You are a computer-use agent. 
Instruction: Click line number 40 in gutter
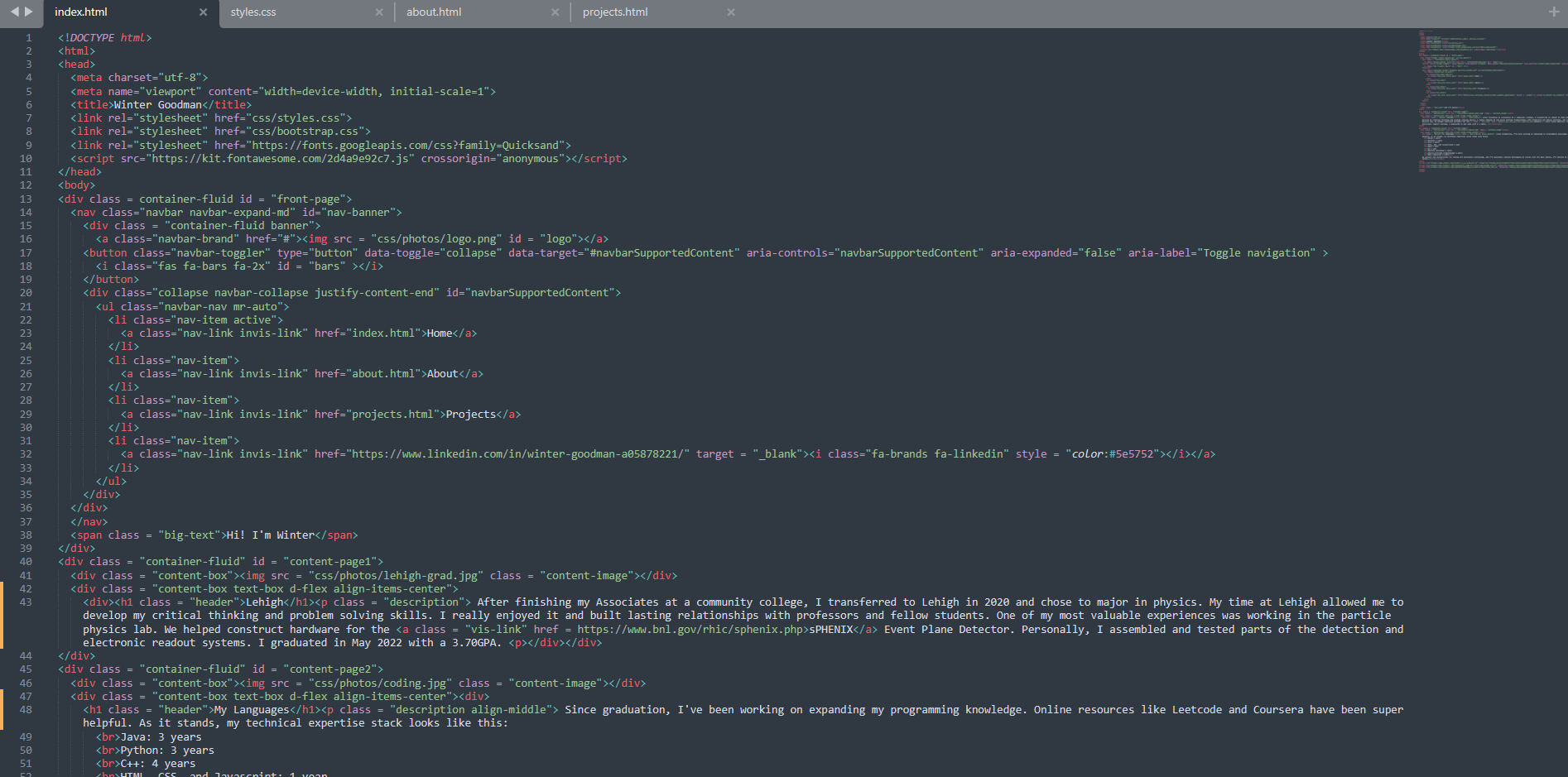click(x=26, y=562)
